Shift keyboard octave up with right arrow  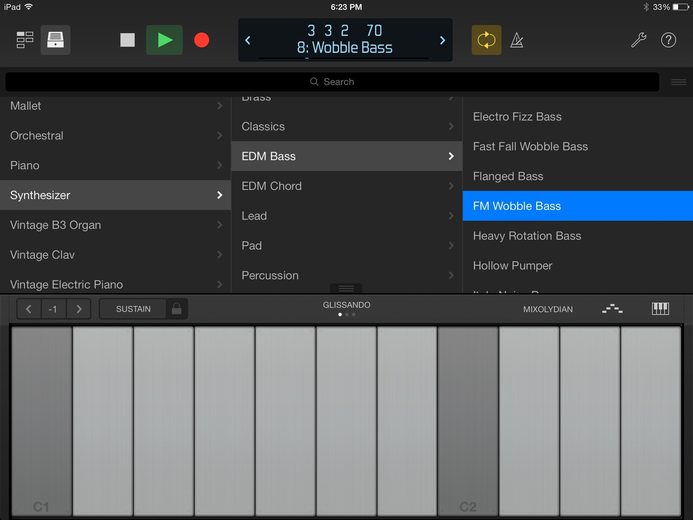(79, 309)
